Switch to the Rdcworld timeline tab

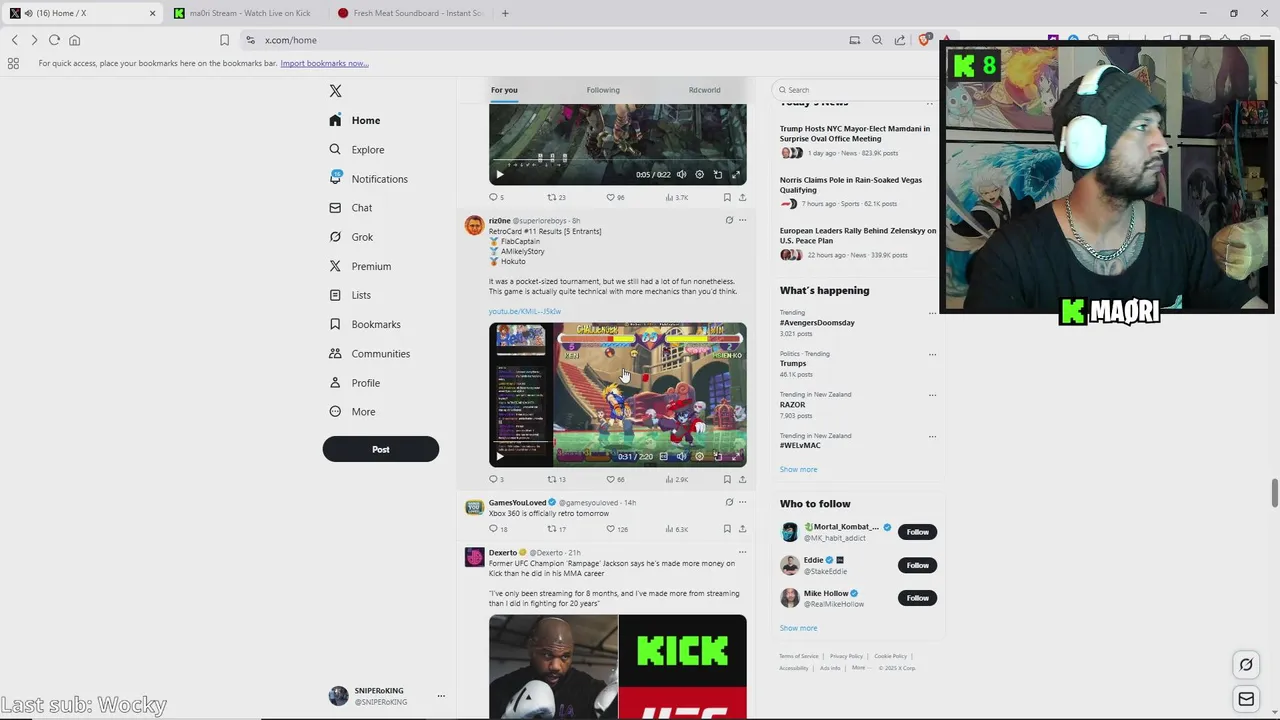pos(704,90)
